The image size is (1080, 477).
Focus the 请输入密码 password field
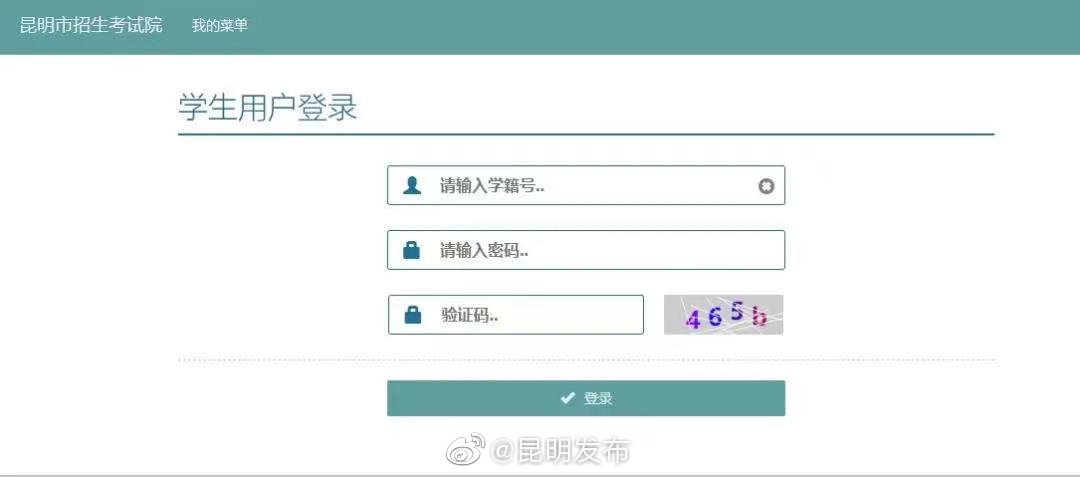pos(586,250)
